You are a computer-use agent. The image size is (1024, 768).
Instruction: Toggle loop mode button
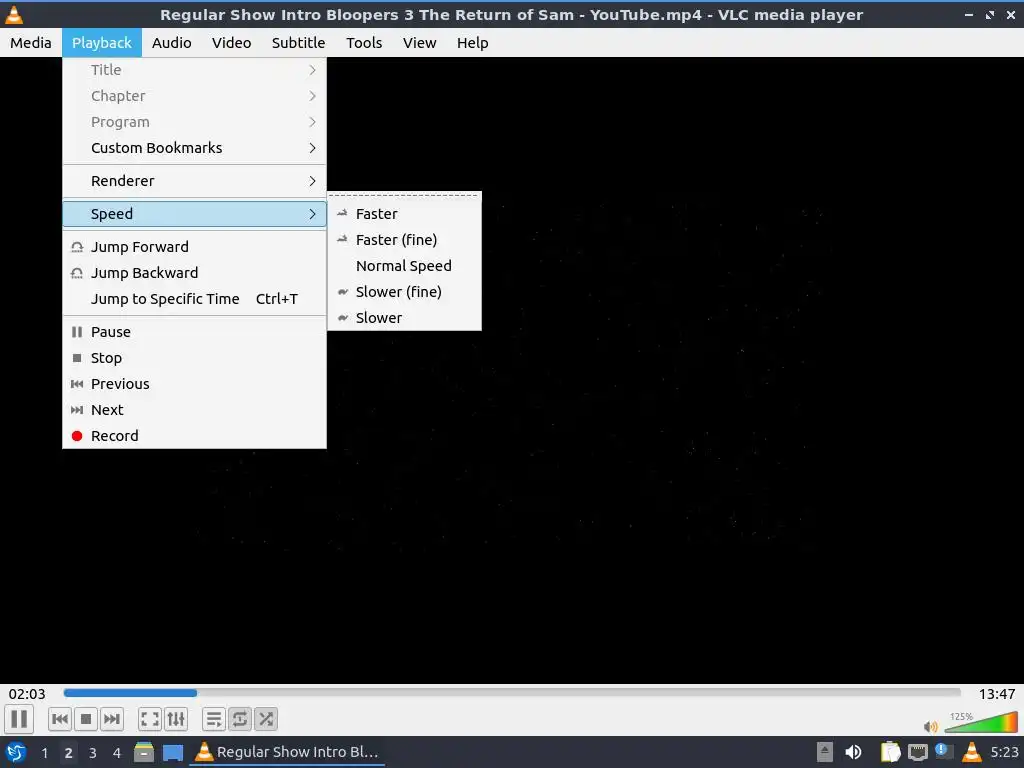tap(240, 719)
